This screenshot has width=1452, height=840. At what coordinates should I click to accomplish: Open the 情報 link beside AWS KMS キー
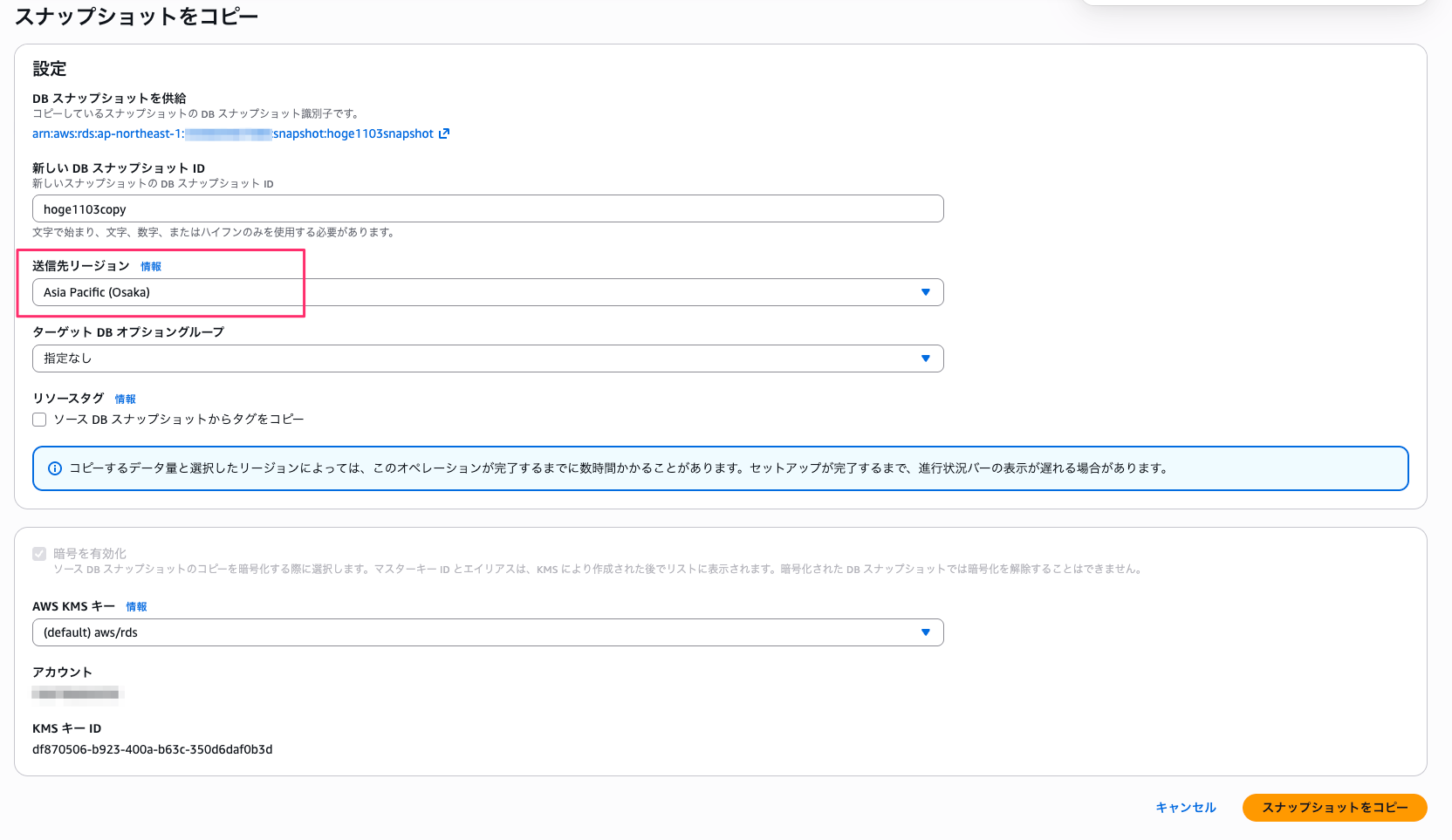[x=136, y=607]
